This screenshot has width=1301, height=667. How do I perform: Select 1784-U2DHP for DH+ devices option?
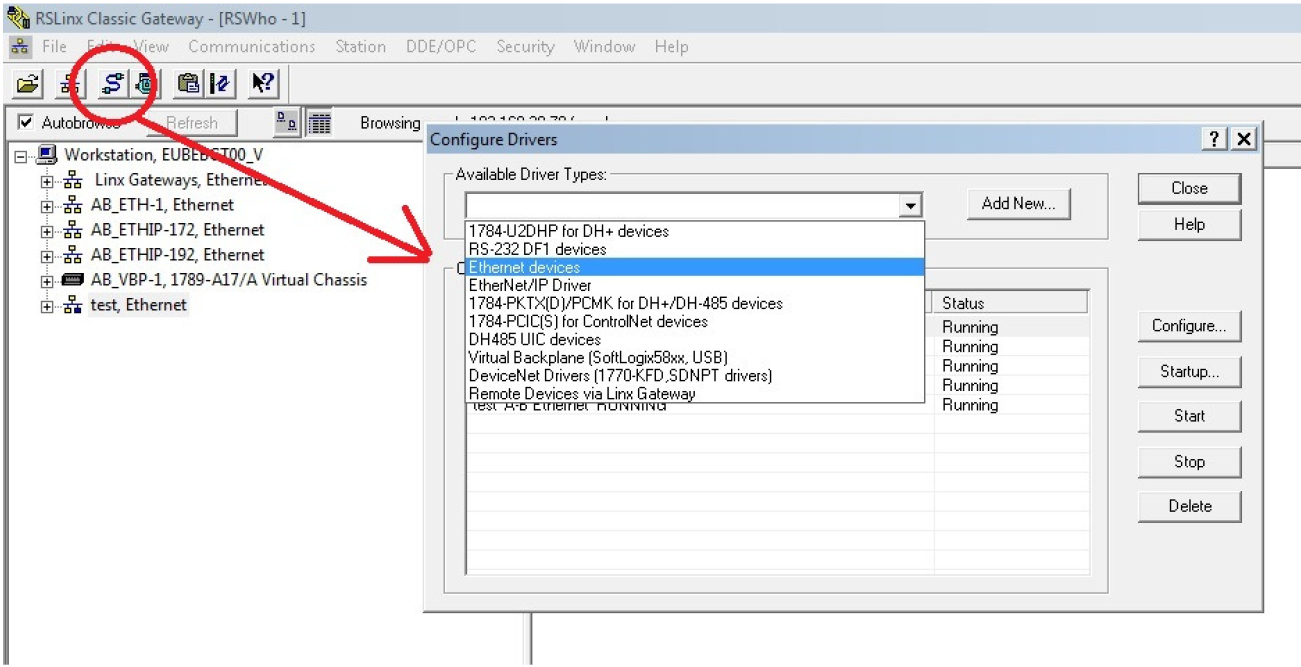[695, 231]
